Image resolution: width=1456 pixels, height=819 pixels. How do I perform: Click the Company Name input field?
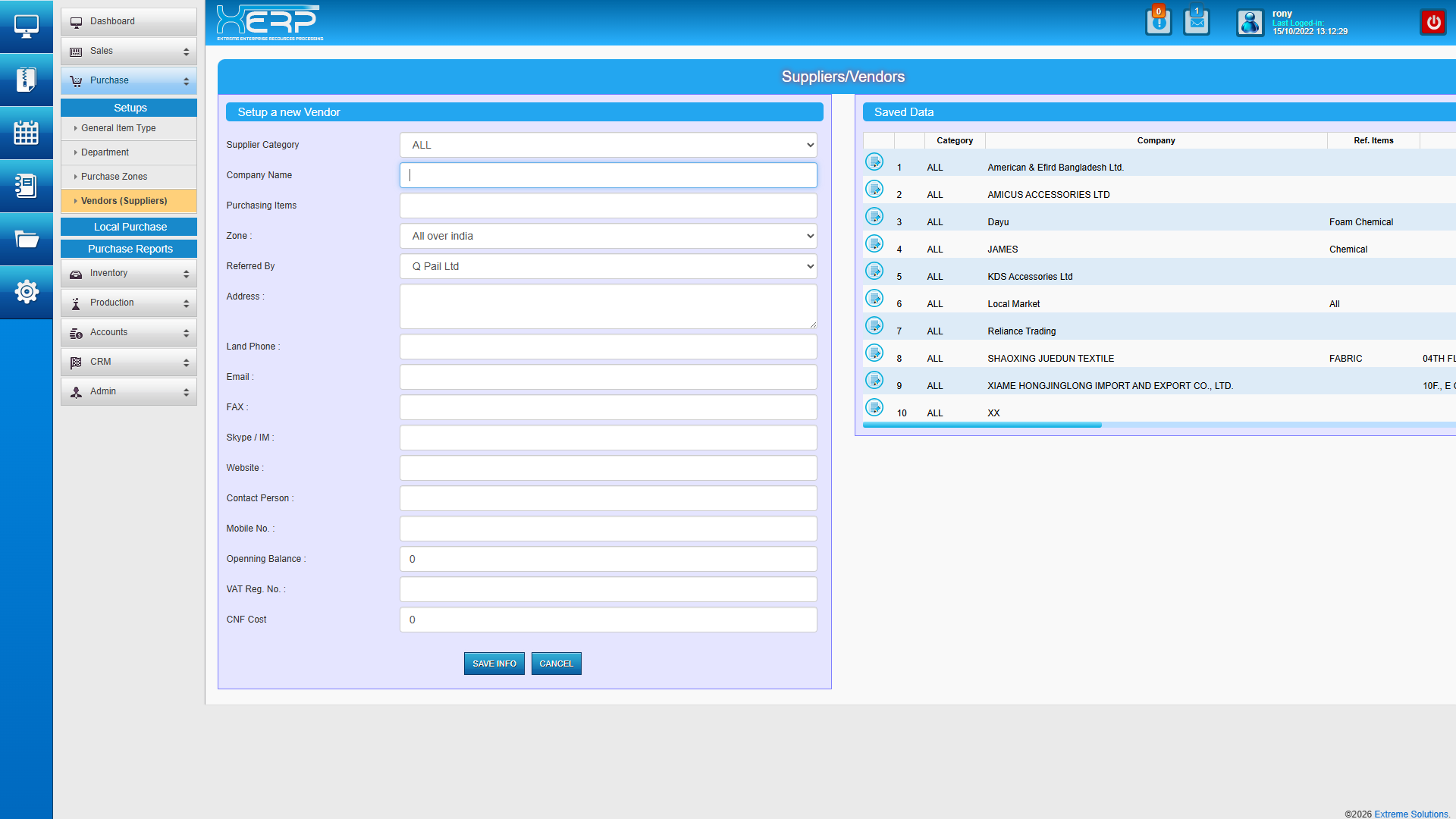point(608,175)
